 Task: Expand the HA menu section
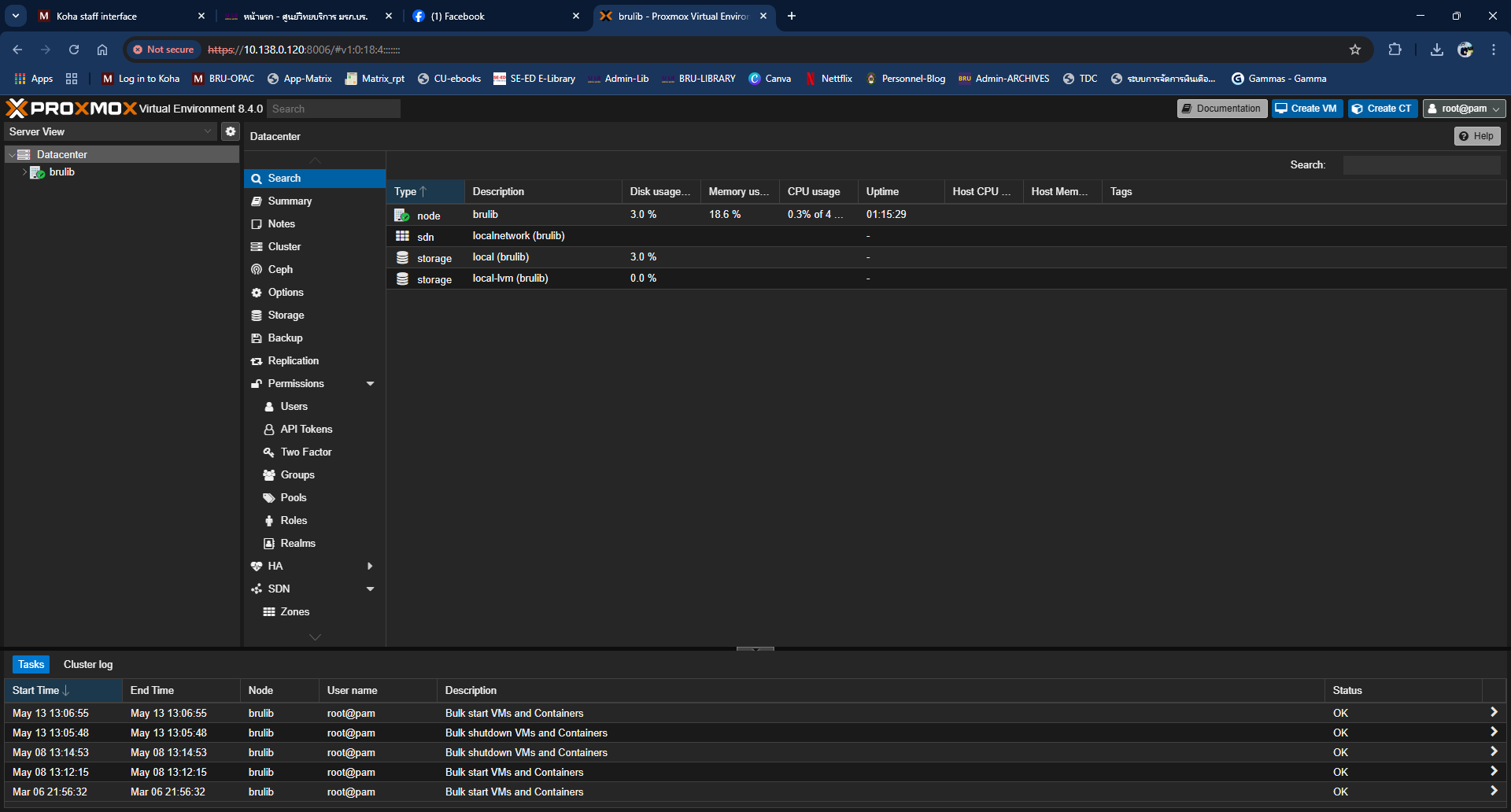tap(370, 567)
